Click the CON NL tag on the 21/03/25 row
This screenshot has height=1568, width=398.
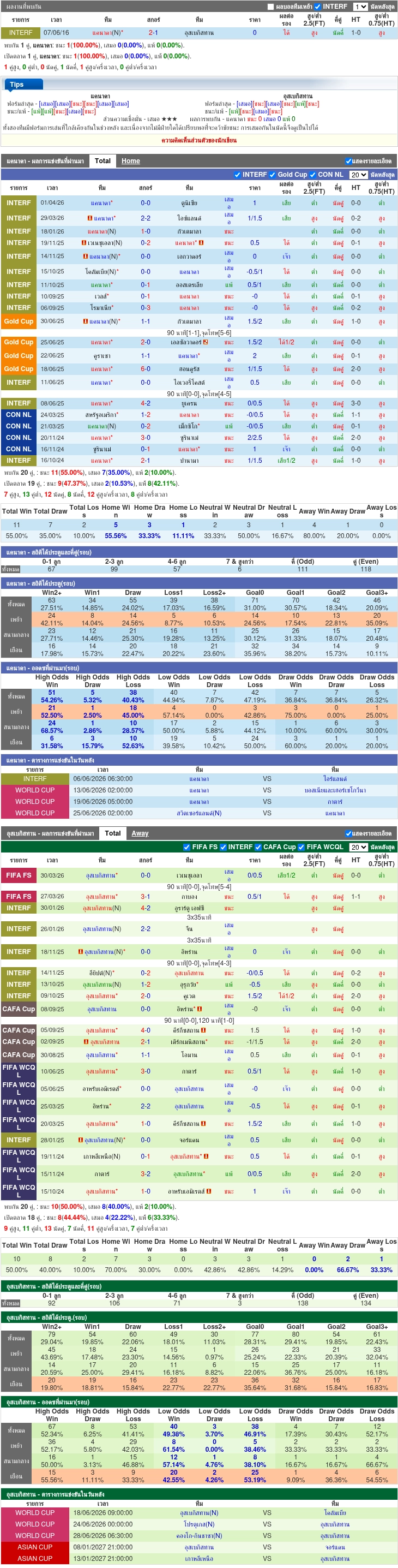(18, 426)
